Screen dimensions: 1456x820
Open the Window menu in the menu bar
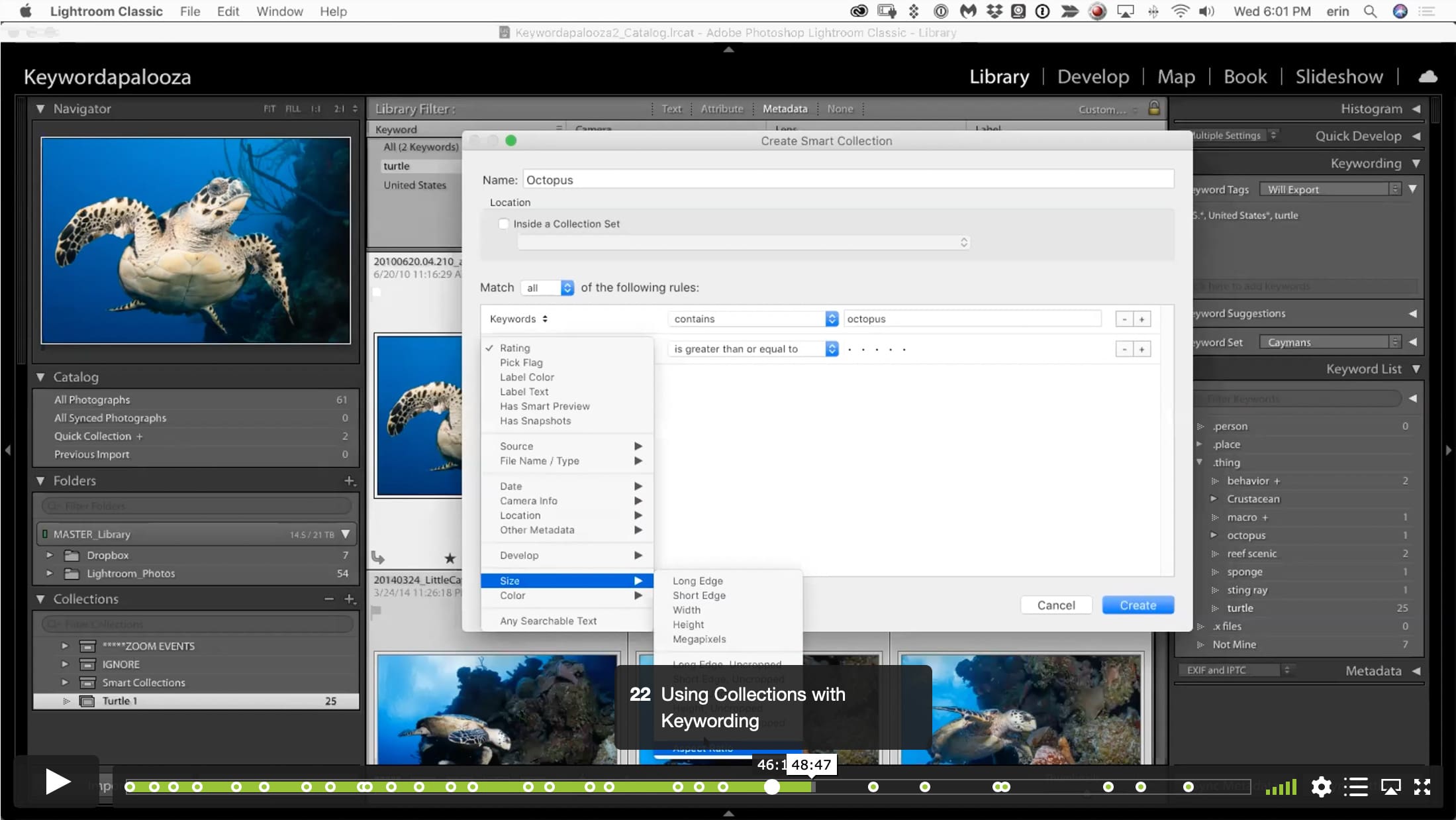point(279,11)
